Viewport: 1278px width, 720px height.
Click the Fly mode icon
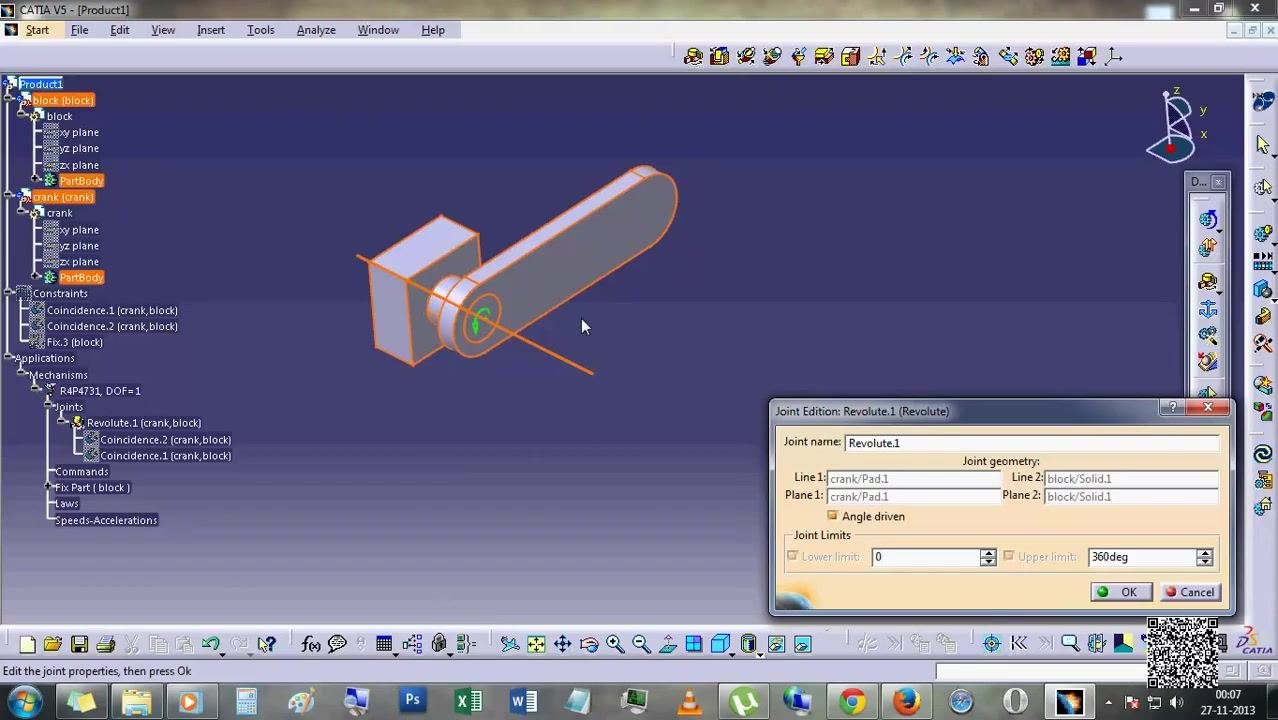(x=510, y=645)
